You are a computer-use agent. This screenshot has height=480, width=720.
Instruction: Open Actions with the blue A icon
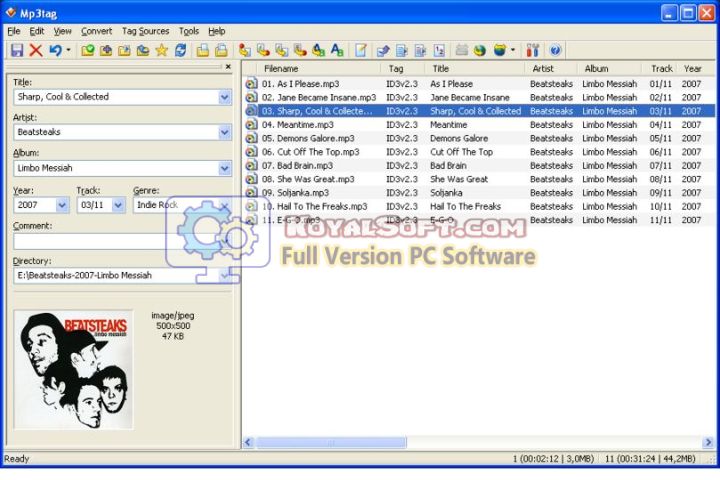[x=337, y=50]
